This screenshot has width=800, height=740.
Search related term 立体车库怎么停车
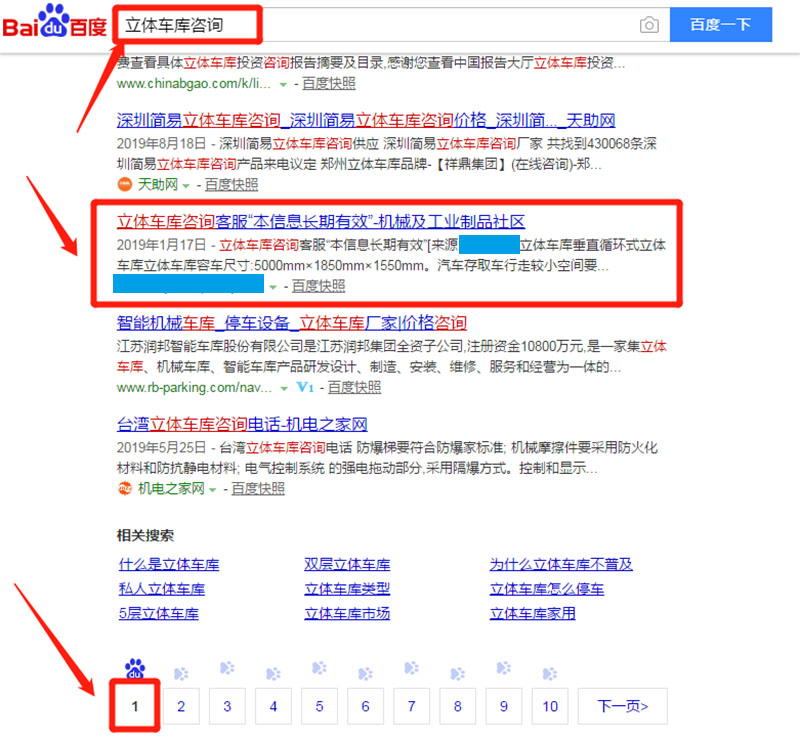[547, 589]
